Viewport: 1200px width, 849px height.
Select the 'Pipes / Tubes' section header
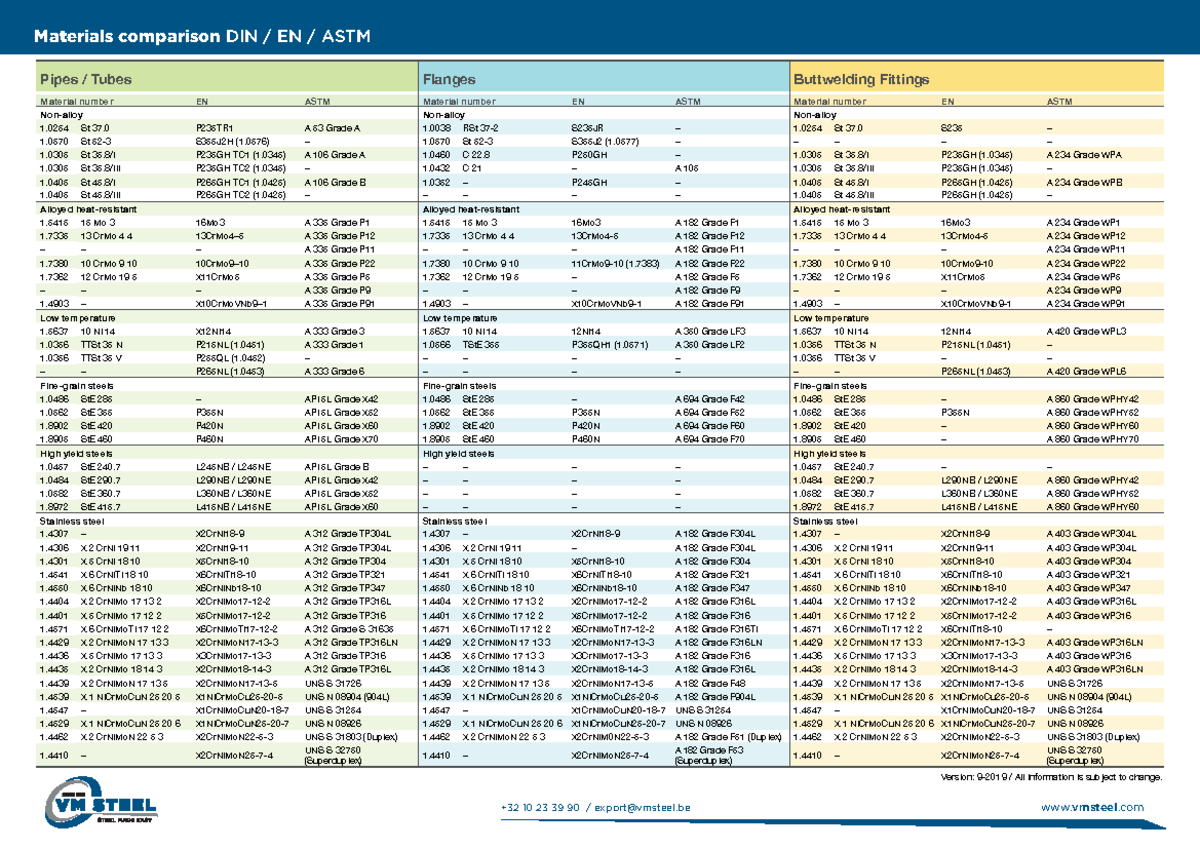[x=85, y=79]
